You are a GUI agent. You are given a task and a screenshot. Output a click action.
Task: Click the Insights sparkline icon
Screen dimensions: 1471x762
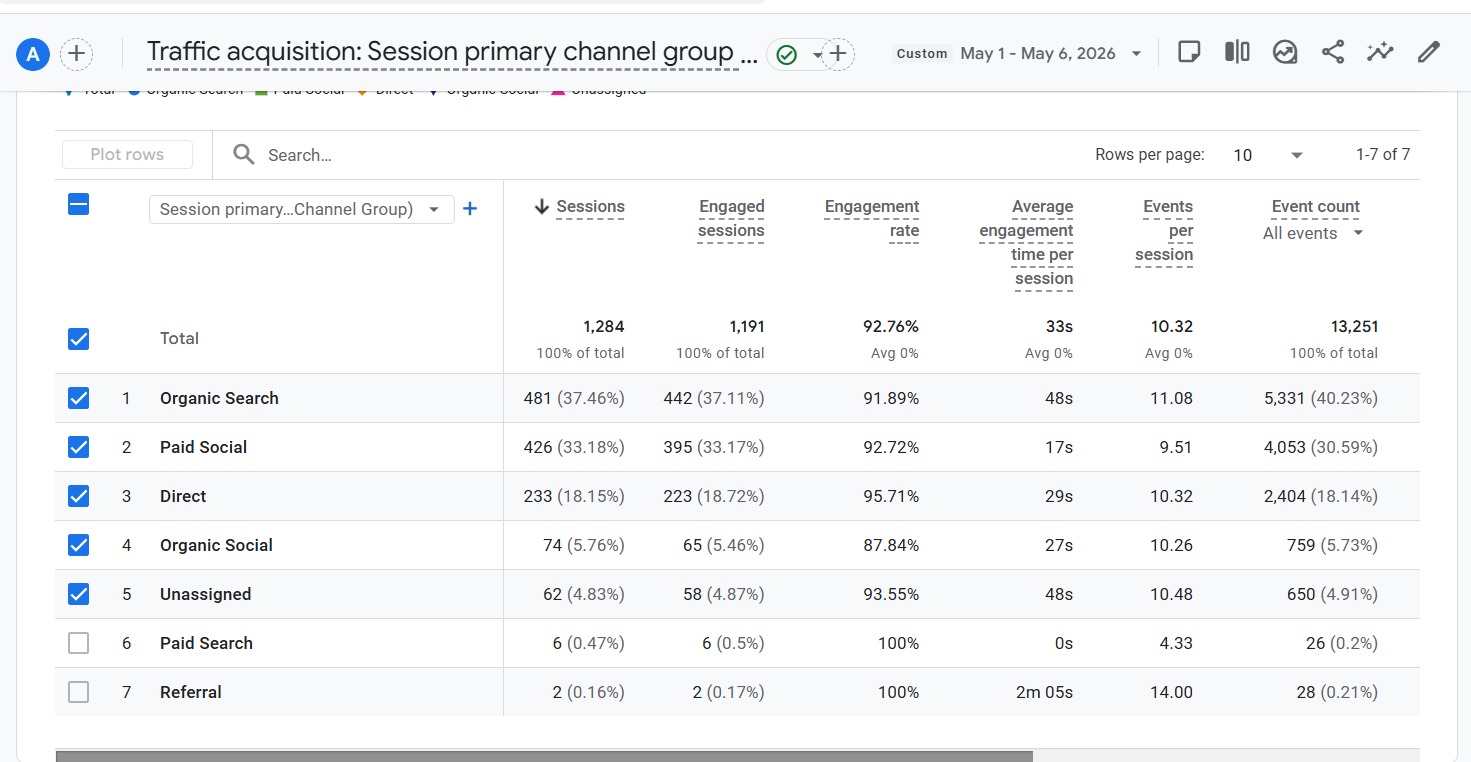1381,52
